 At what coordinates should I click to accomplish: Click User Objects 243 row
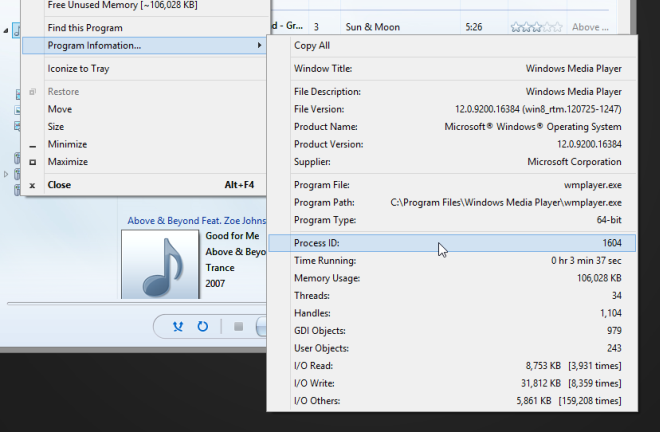click(452, 348)
